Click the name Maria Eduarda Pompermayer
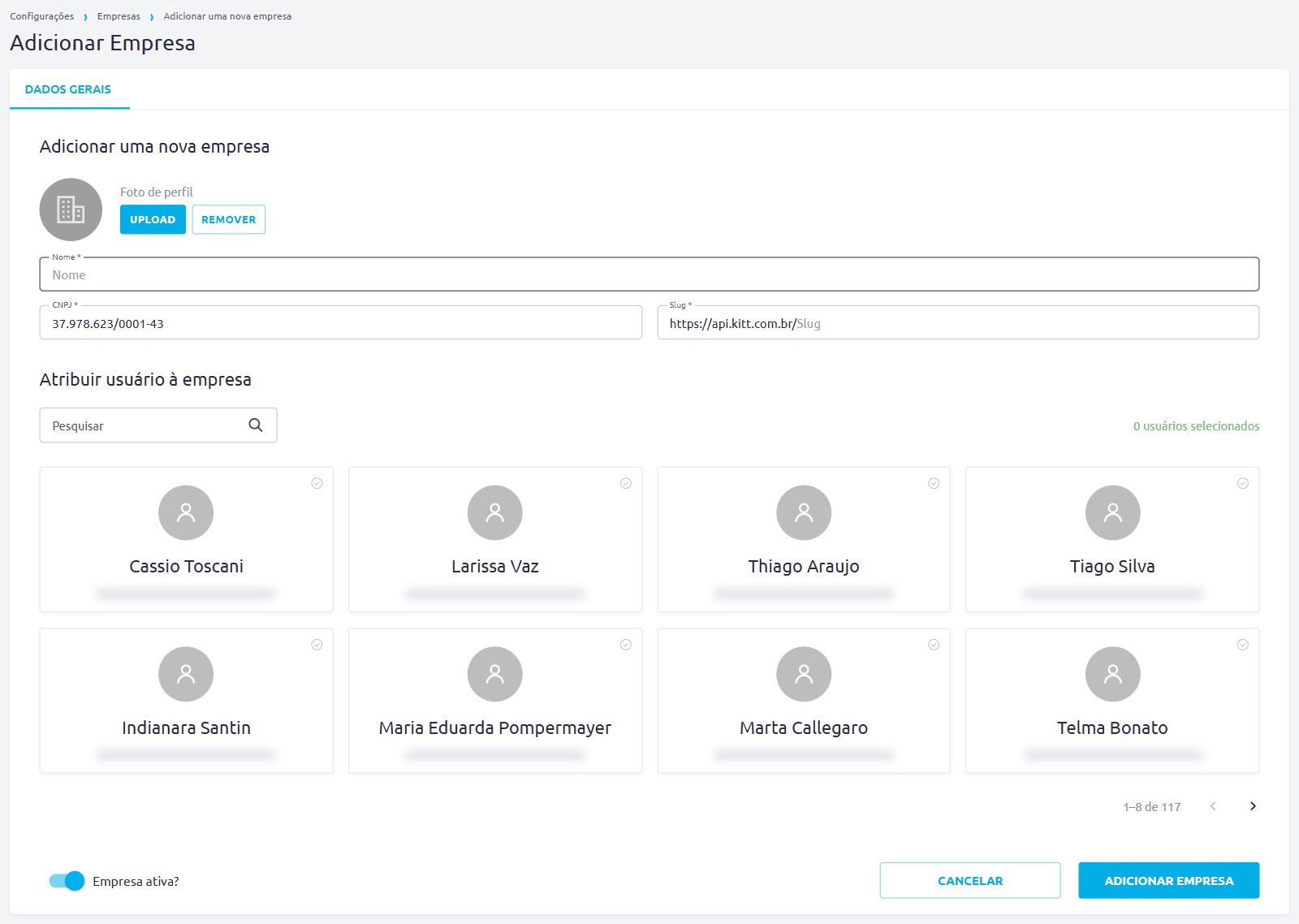This screenshot has height=924, width=1299. click(495, 728)
